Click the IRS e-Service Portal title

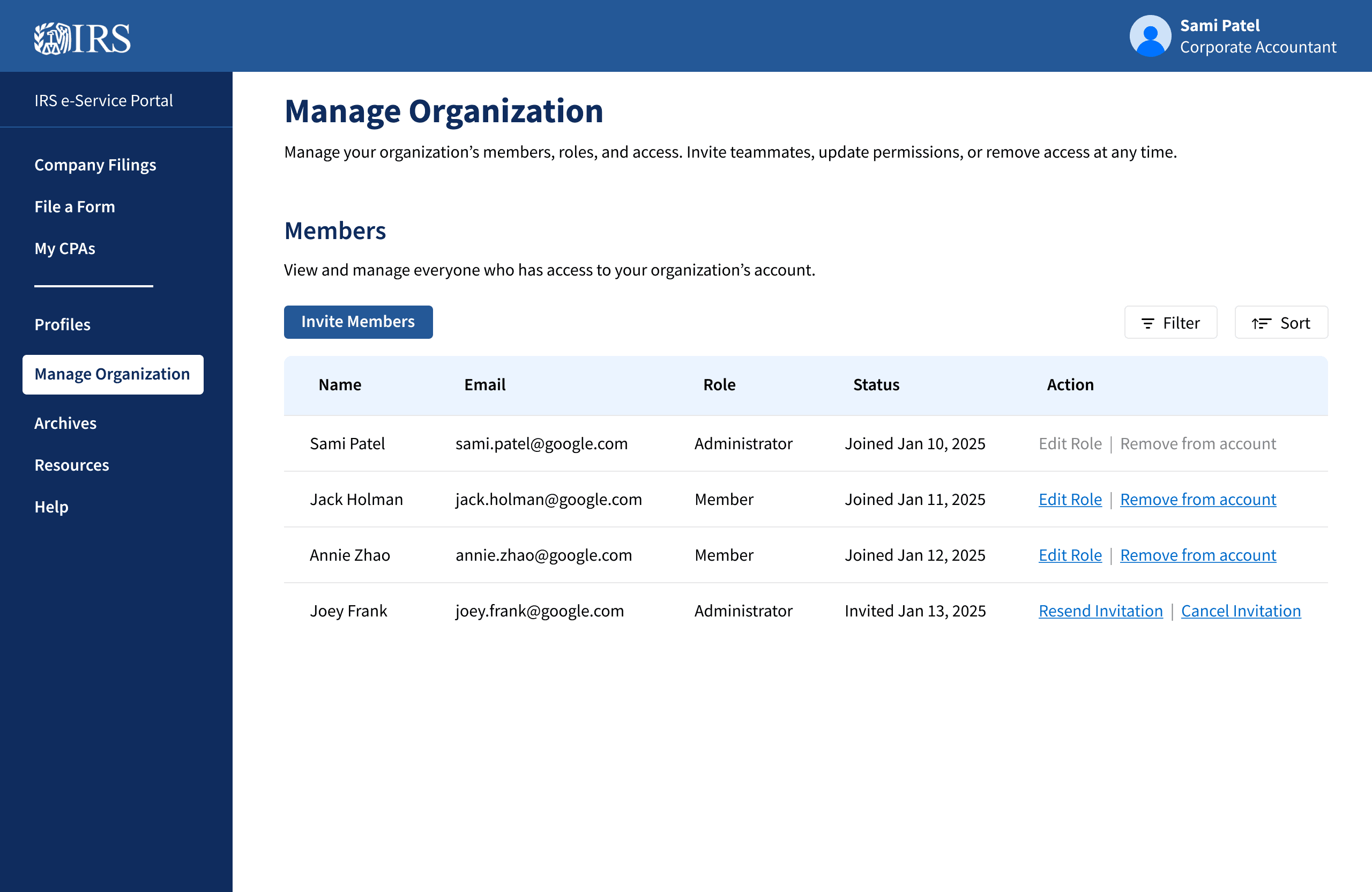[x=104, y=100]
